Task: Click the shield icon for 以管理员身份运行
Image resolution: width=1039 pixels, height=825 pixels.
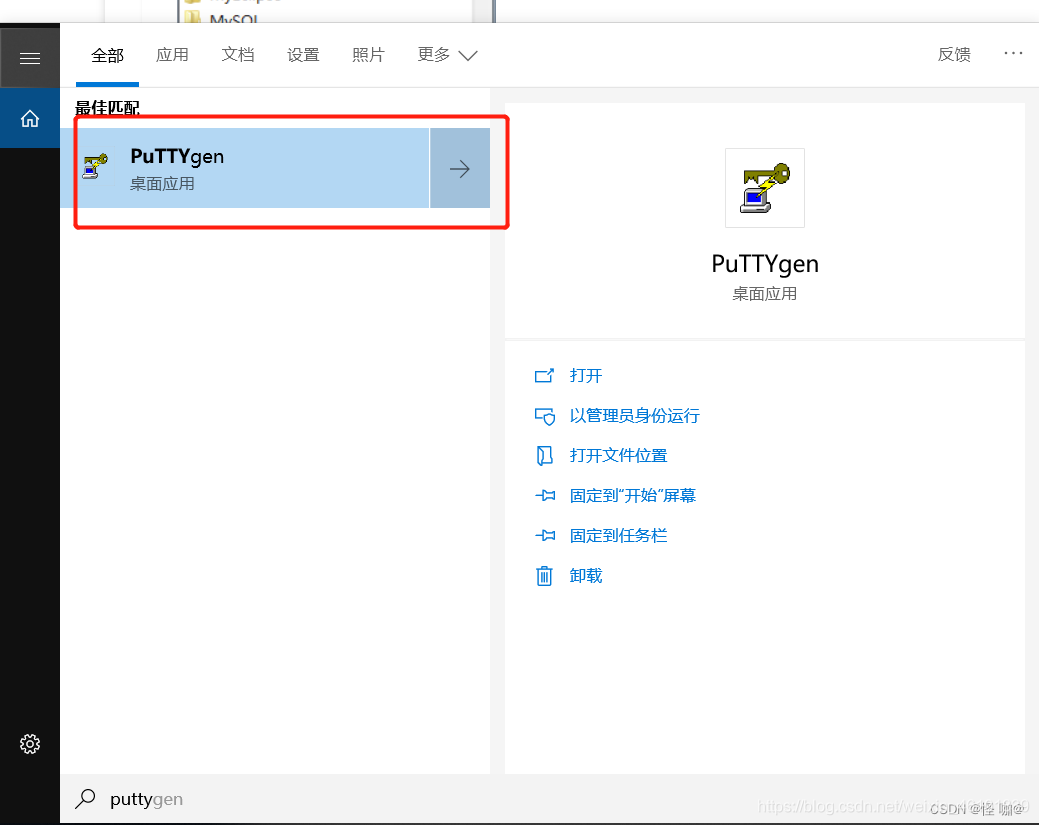Action: coord(544,416)
